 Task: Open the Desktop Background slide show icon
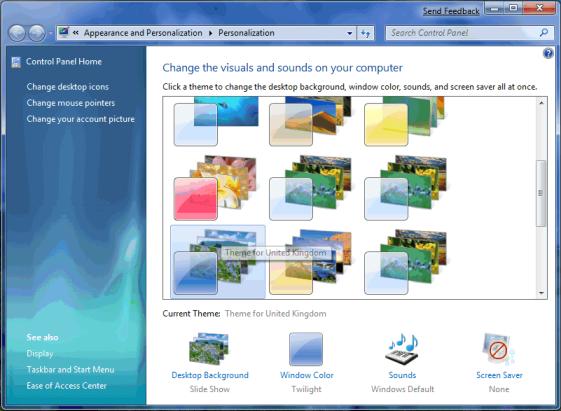(209, 349)
